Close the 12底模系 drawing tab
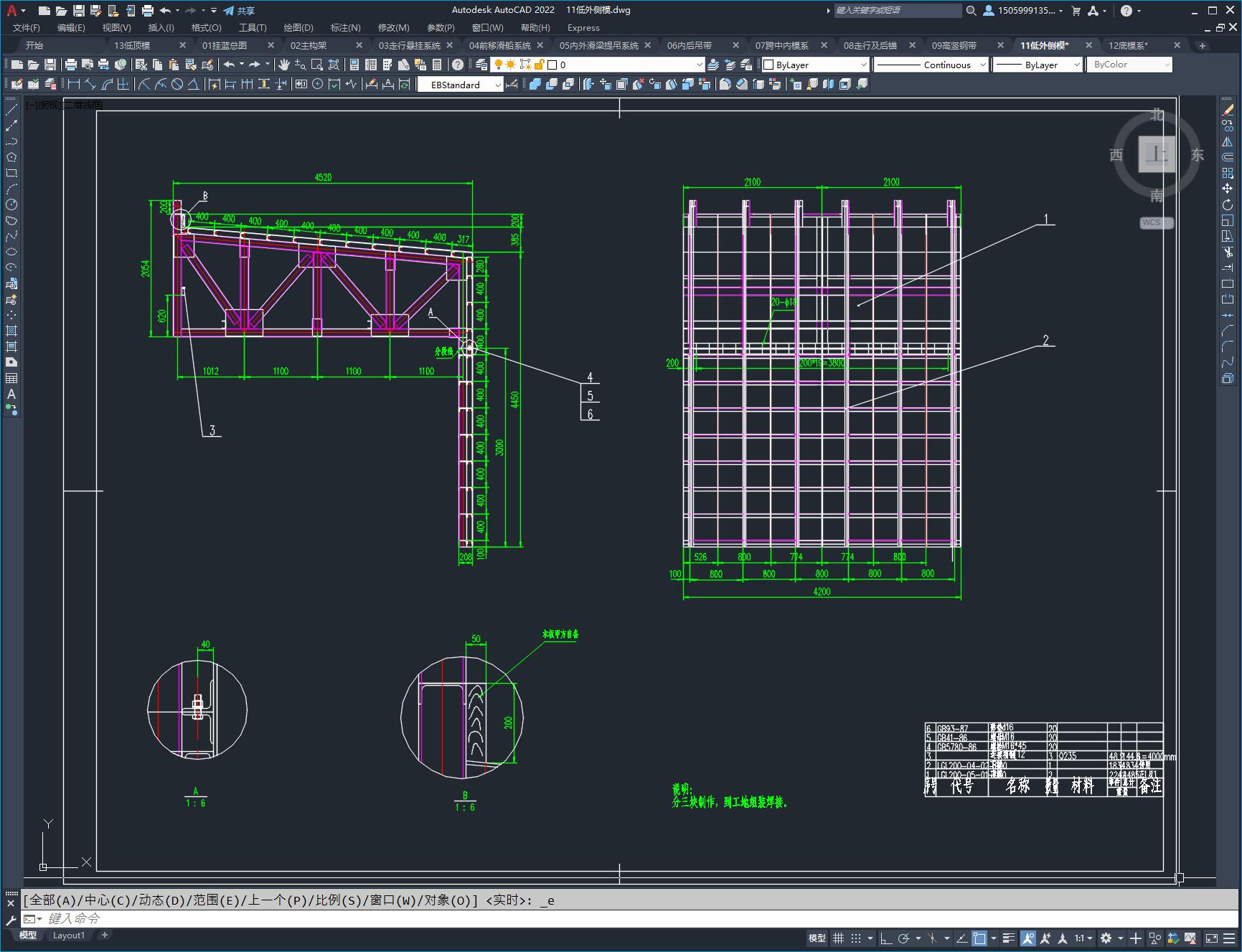Image resolution: width=1242 pixels, height=952 pixels. tap(1177, 45)
